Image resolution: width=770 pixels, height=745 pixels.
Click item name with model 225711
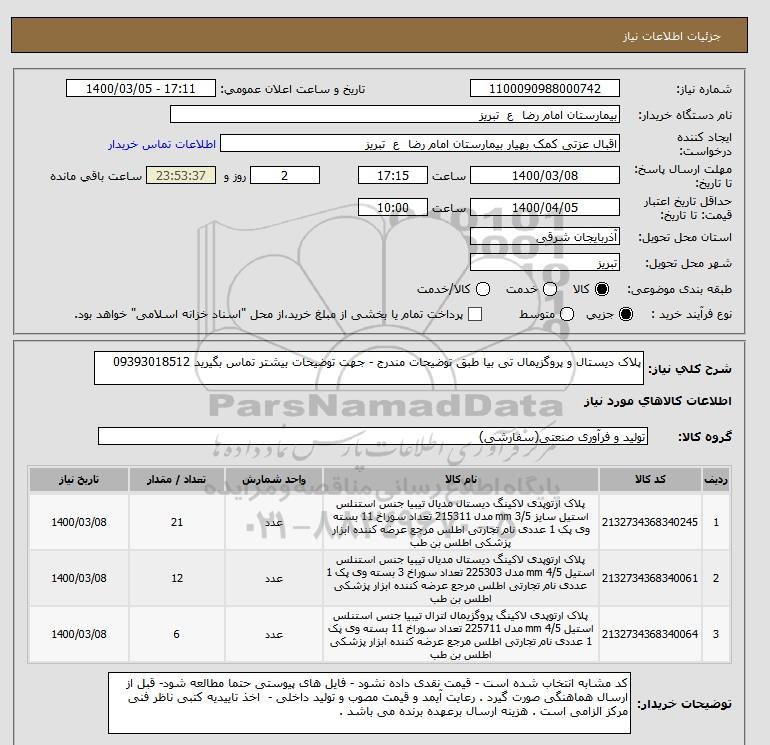point(461,635)
